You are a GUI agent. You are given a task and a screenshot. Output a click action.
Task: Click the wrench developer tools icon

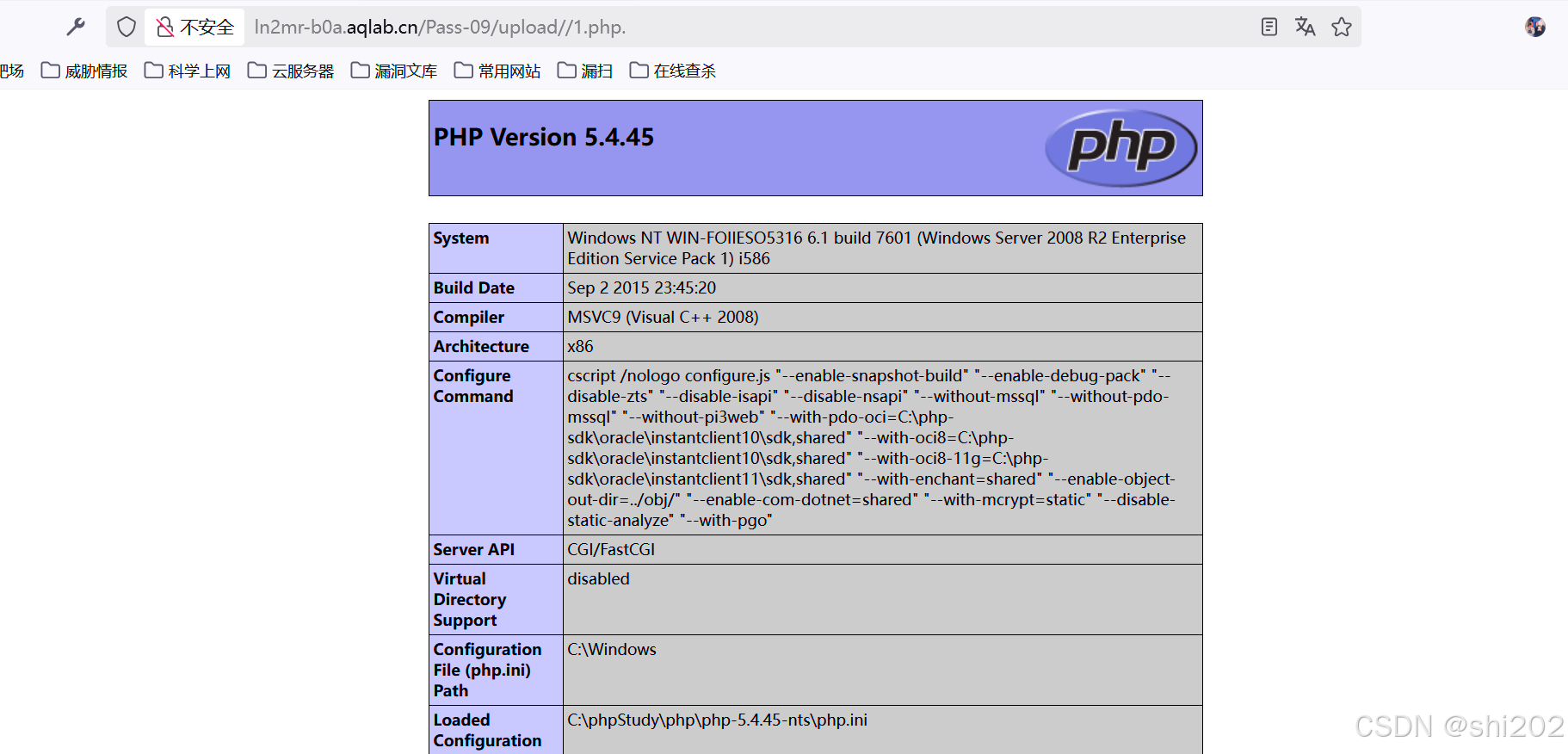76,27
